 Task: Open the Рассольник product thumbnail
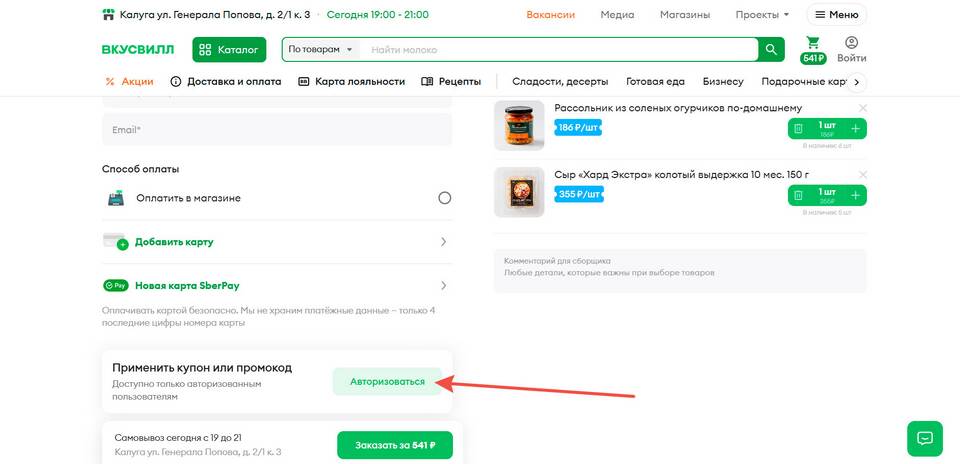(519, 125)
